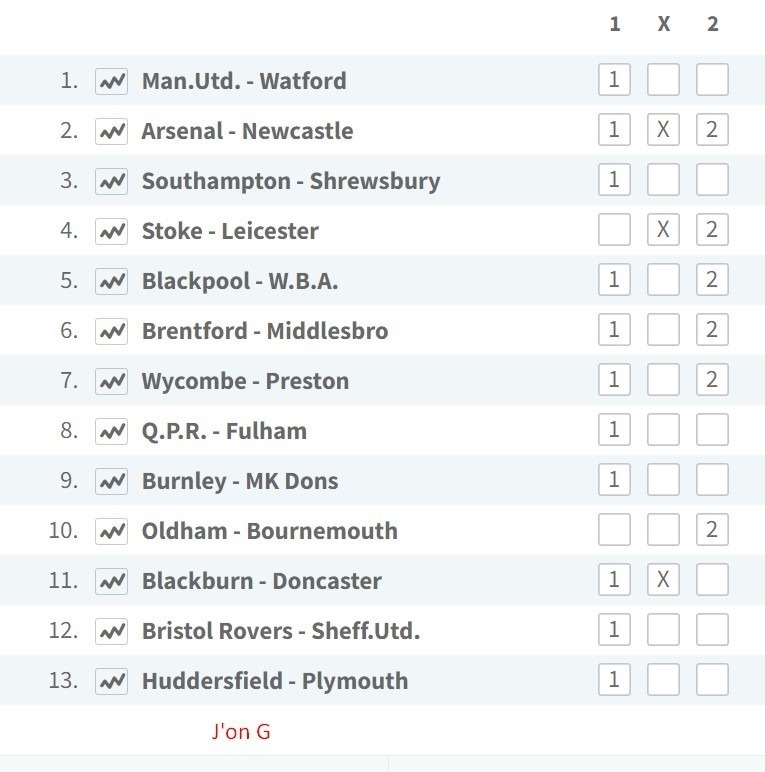Uncheck the 2 box for Arsenal - Newcastle
Image resolution: width=765 pixels, height=772 pixels.
(x=712, y=129)
